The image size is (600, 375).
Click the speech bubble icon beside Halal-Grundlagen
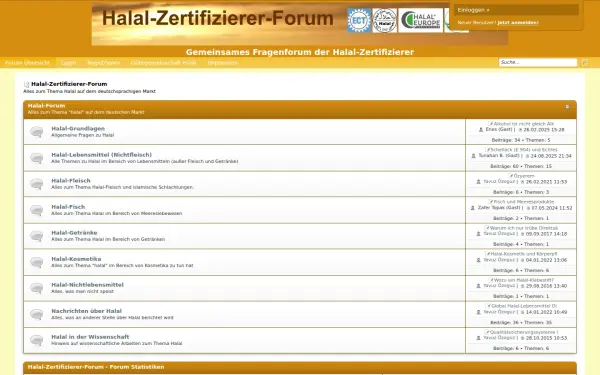click(x=37, y=132)
